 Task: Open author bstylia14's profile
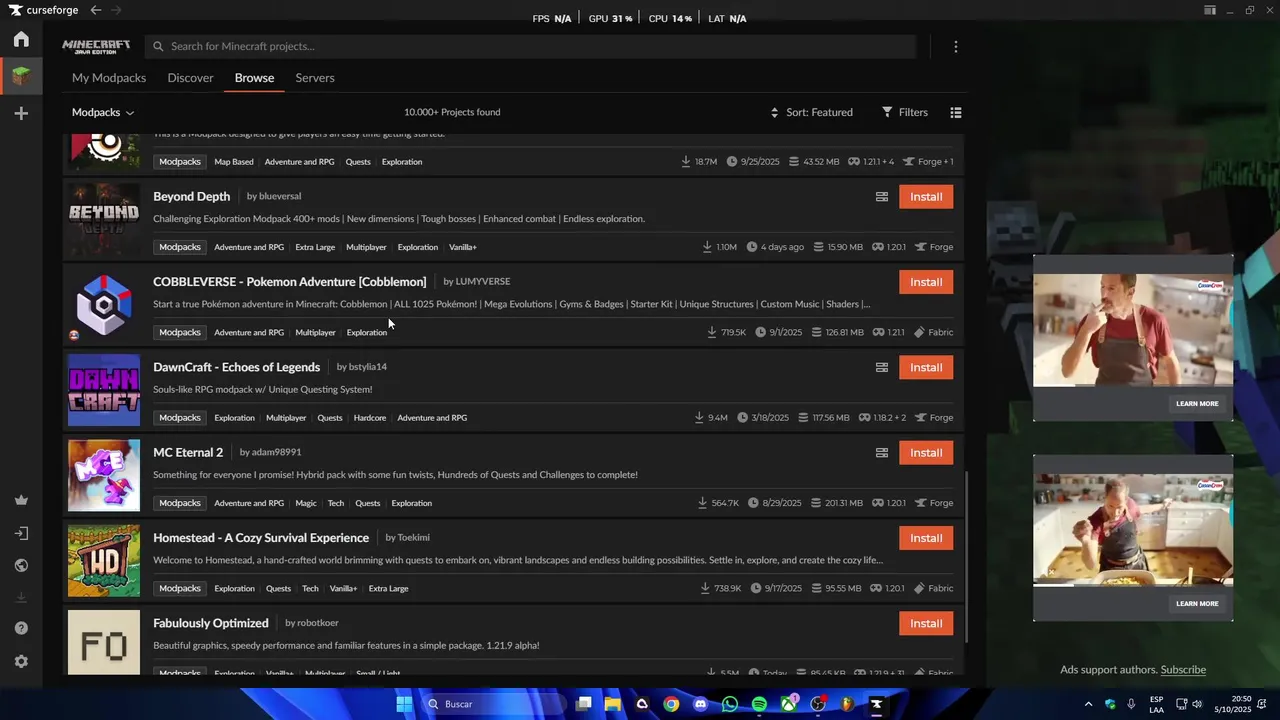tap(367, 367)
